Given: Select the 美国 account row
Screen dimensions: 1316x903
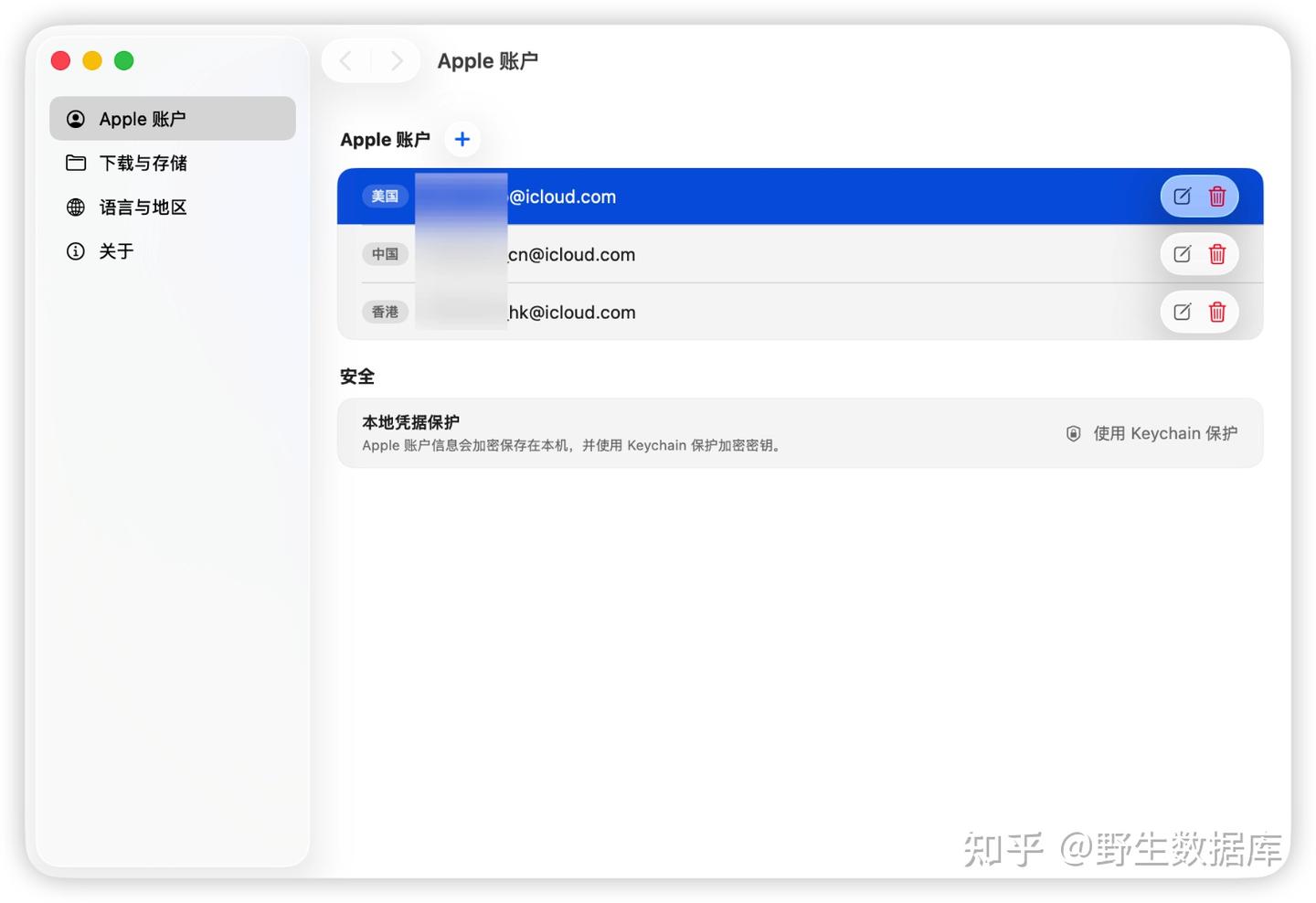Looking at the screenshot, I should [800, 197].
